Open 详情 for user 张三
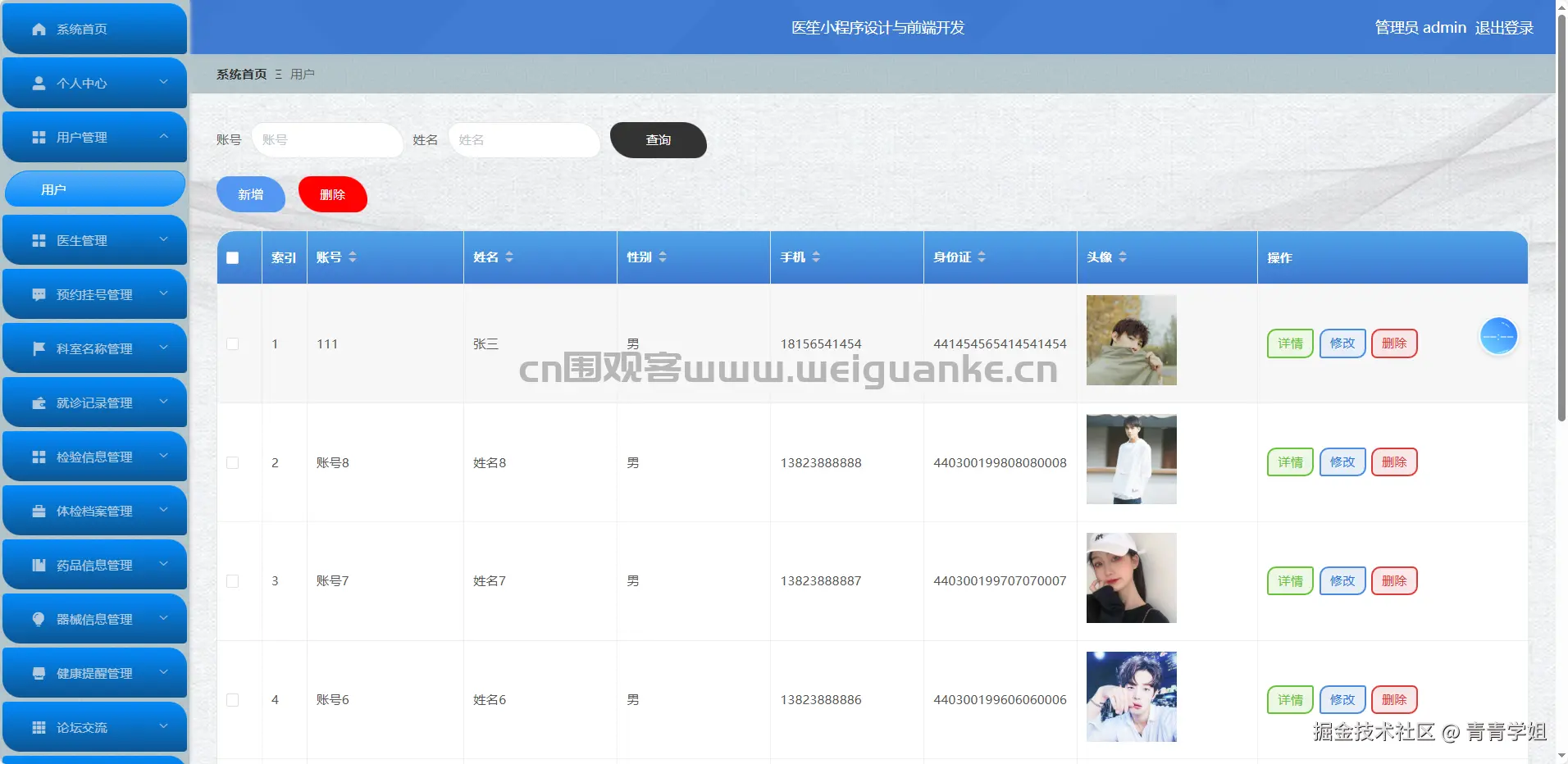 (1290, 343)
